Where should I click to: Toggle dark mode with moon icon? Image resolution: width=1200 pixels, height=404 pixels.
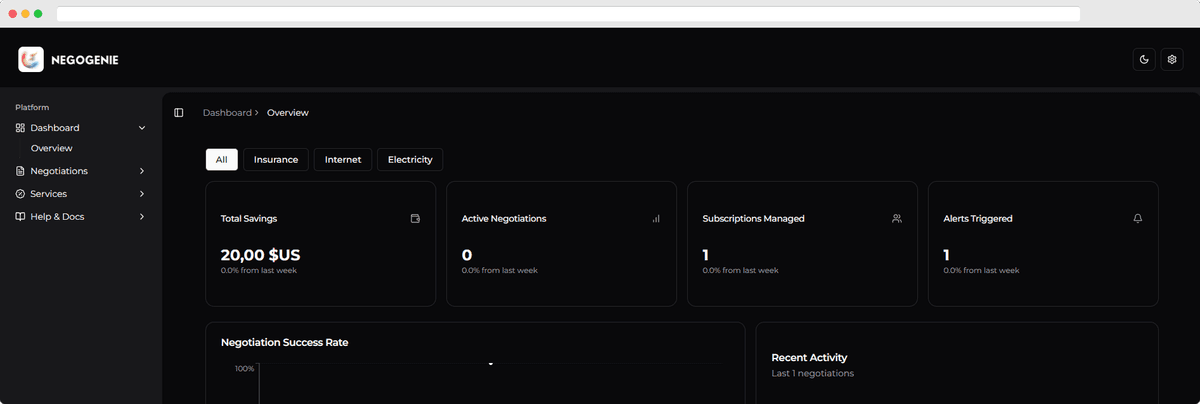pos(1144,60)
